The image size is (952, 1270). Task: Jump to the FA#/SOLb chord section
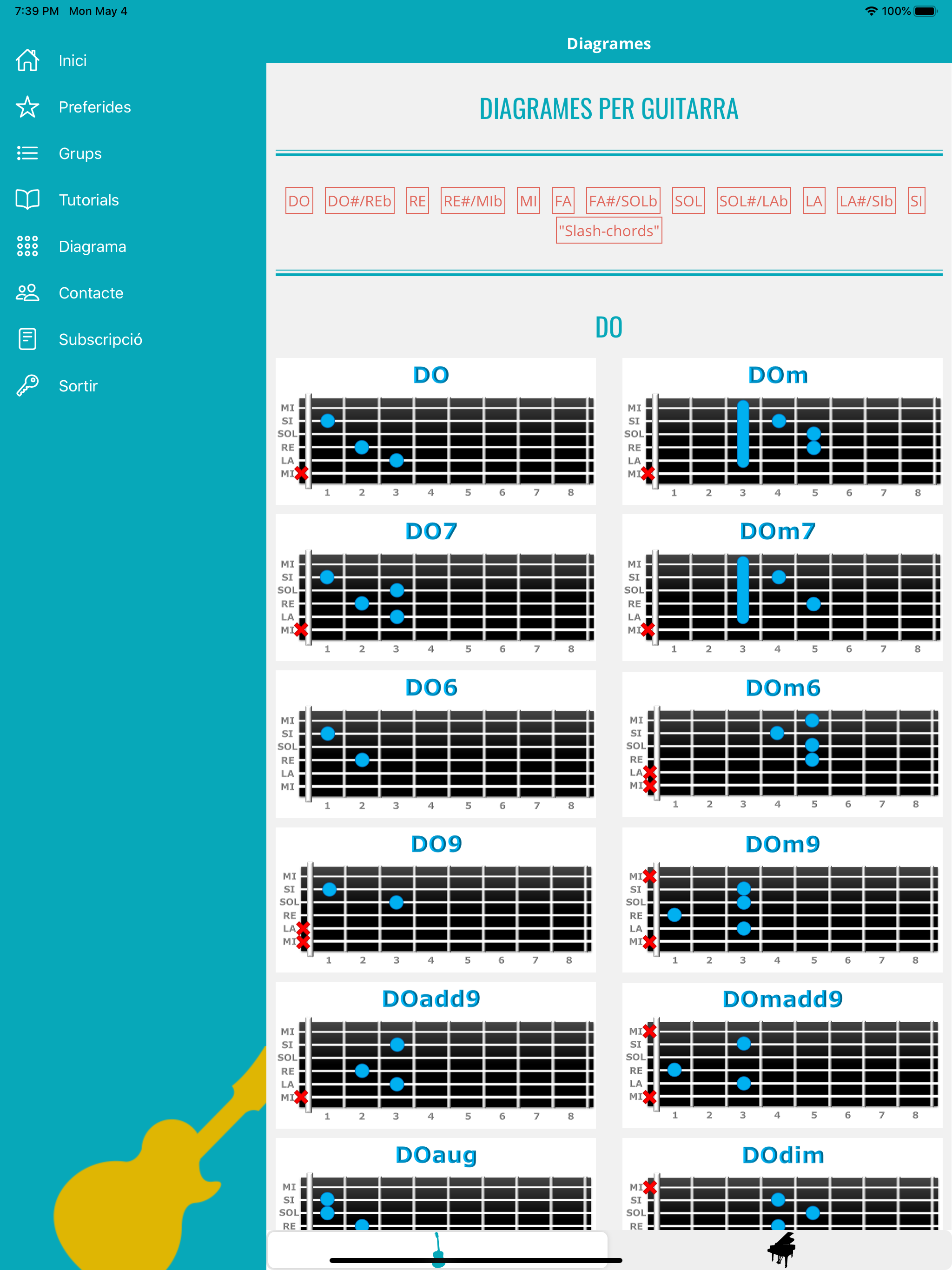click(x=623, y=200)
